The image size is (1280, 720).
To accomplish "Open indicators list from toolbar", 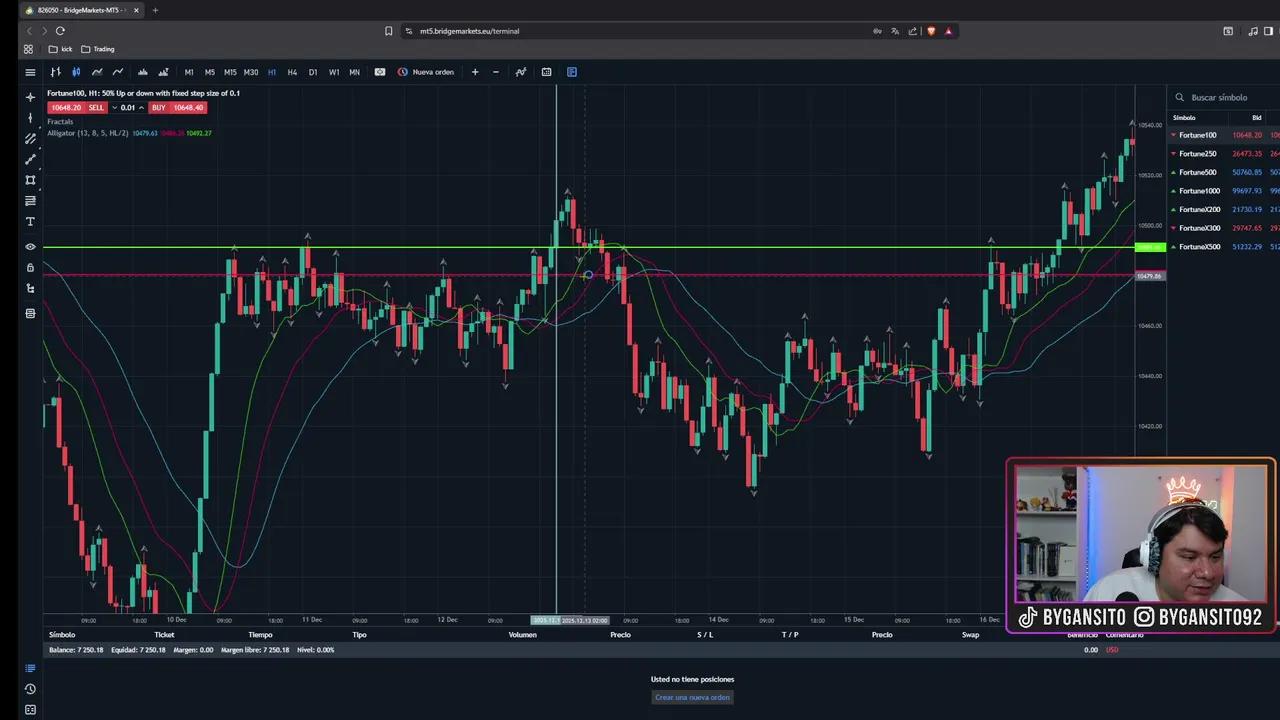I will (521, 72).
